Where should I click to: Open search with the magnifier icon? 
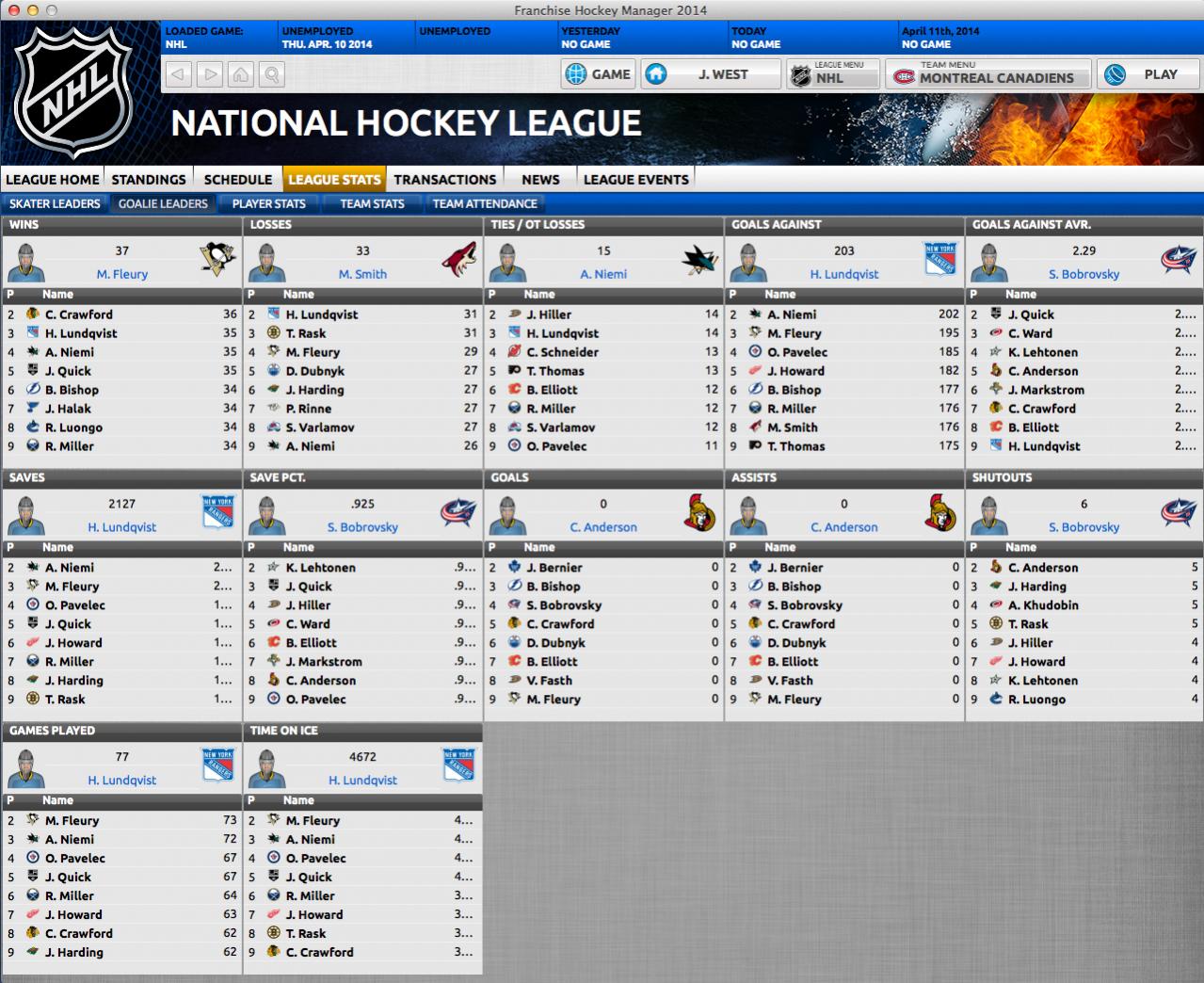pos(272,73)
